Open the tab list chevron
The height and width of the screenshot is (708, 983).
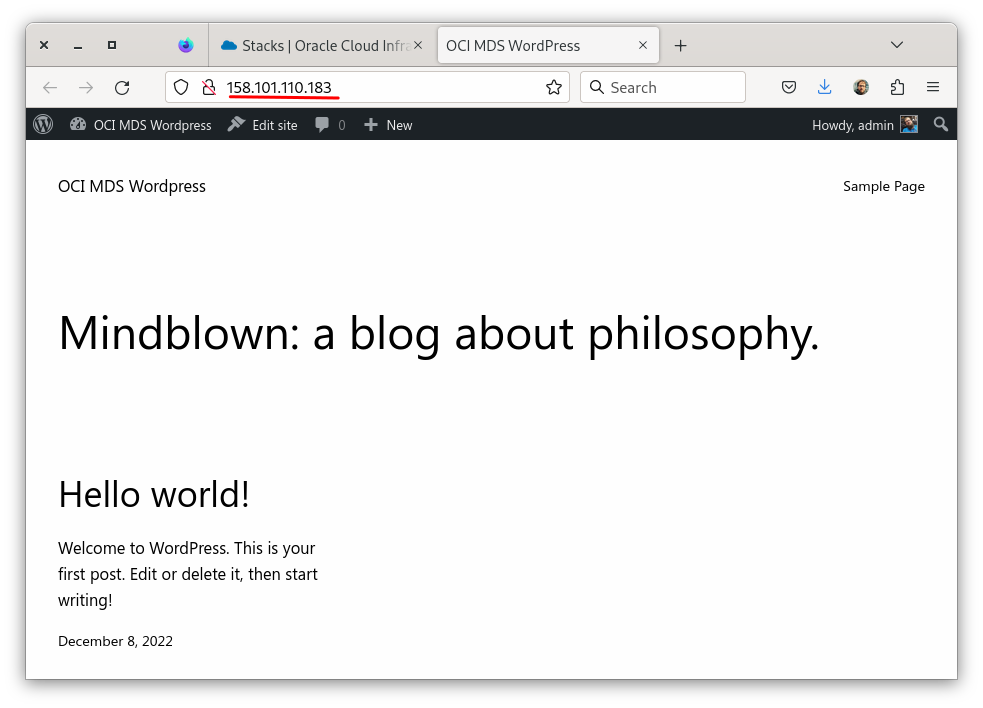click(x=897, y=44)
